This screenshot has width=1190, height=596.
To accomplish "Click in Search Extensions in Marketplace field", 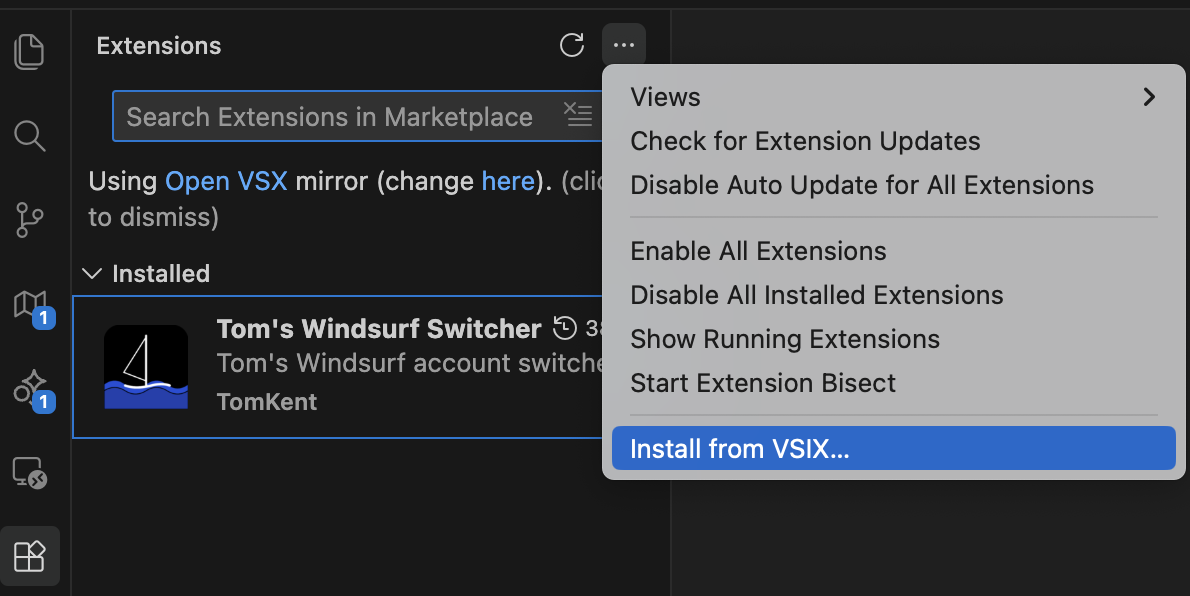I will coord(330,117).
